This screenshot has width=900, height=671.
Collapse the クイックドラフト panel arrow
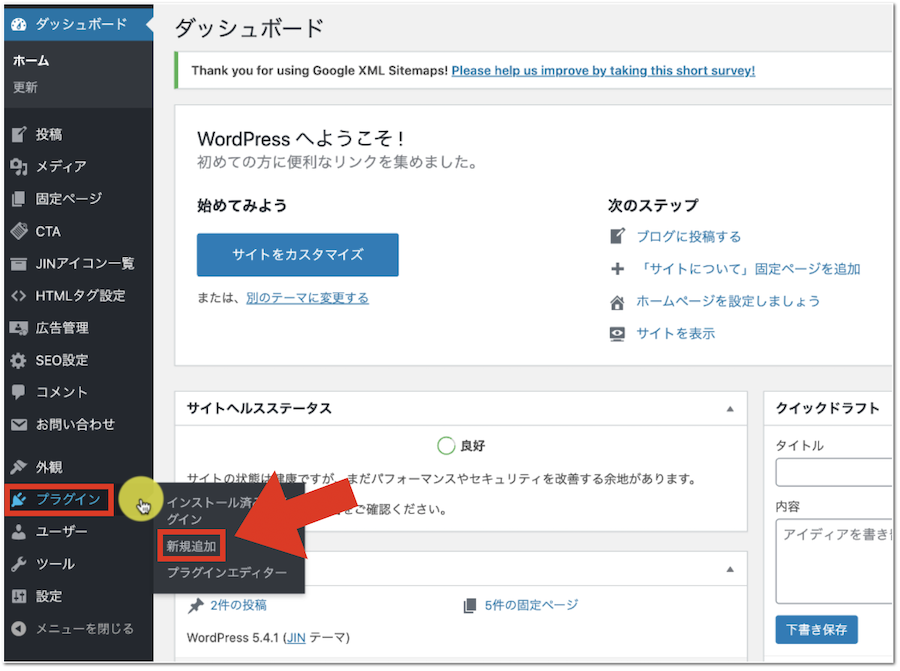[x=886, y=409]
